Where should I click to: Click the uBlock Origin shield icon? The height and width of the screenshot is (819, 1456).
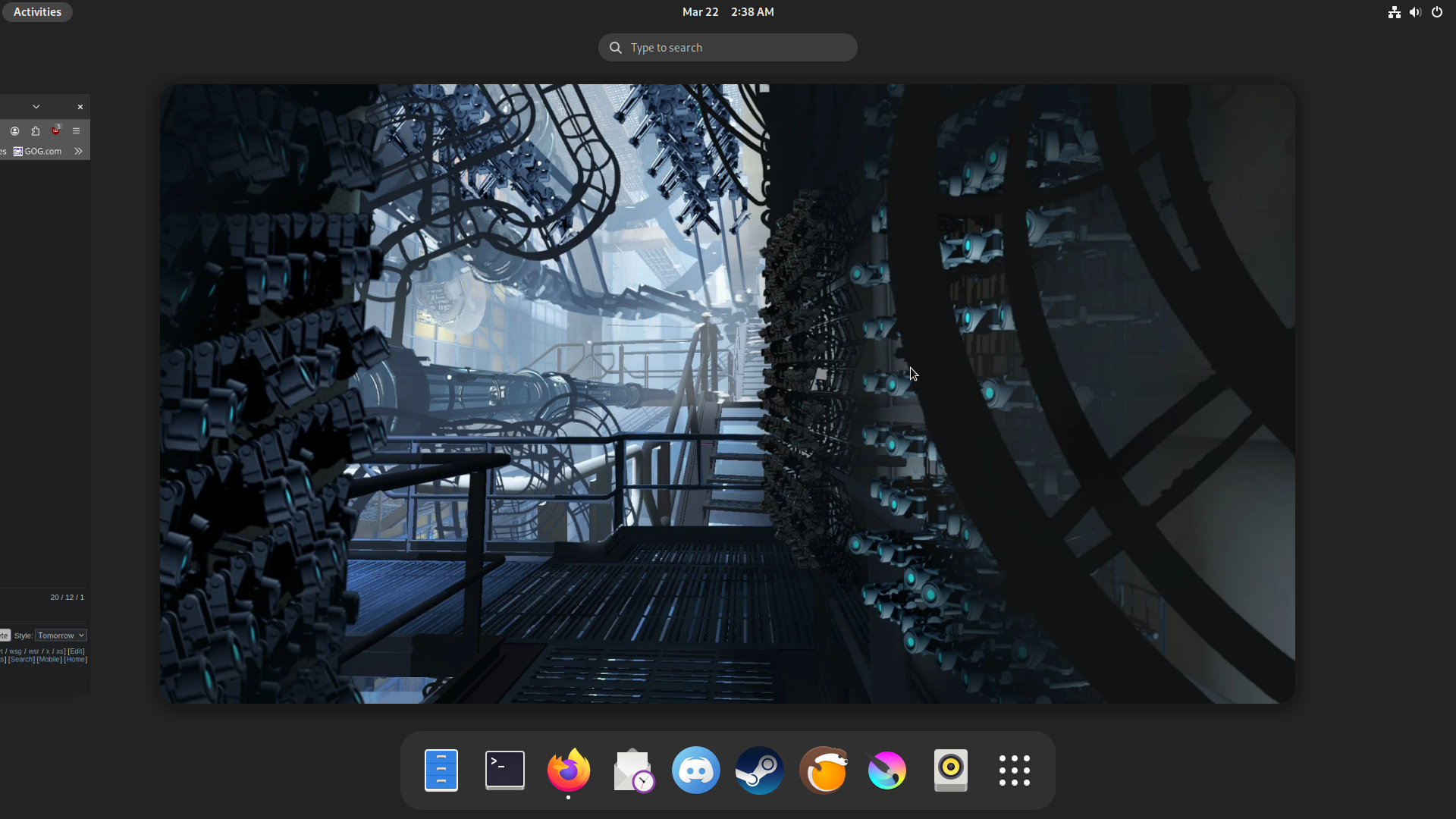tap(55, 130)
